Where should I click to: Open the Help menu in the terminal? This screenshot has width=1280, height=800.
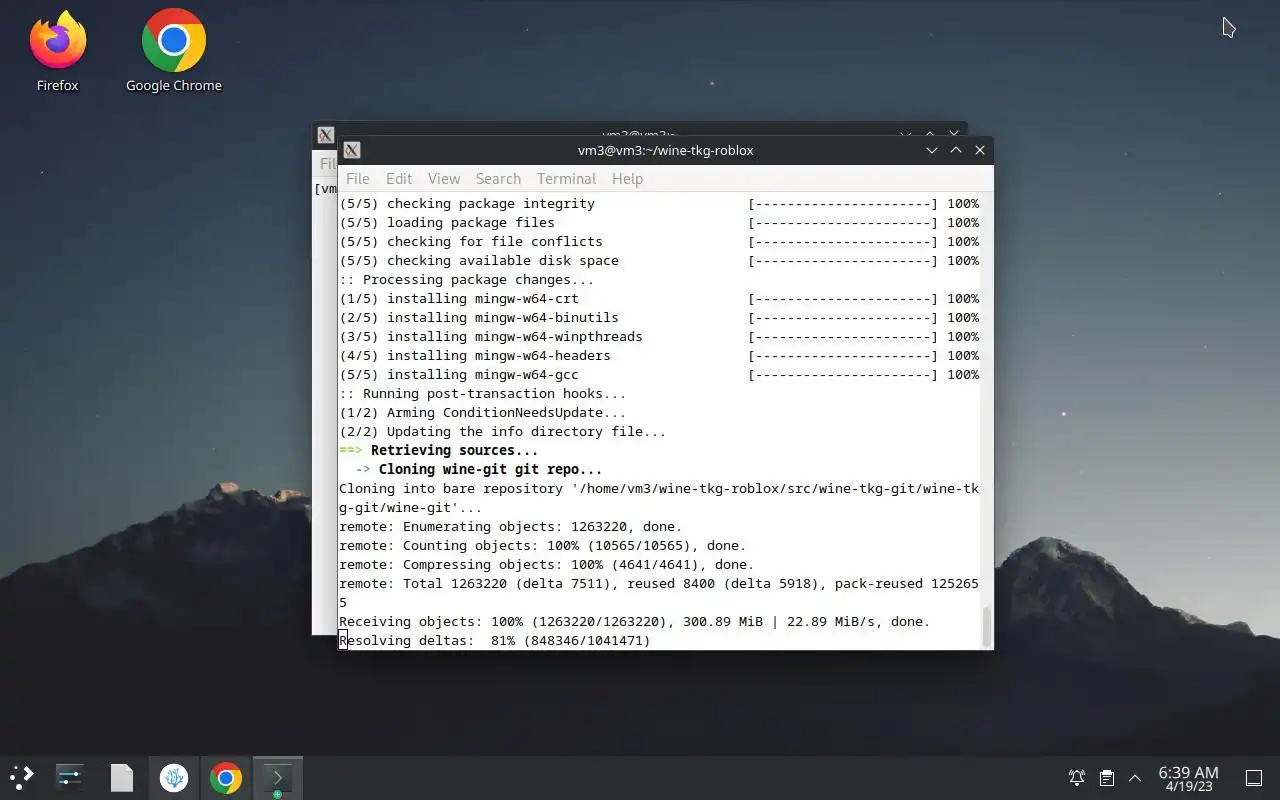point(627,178)
